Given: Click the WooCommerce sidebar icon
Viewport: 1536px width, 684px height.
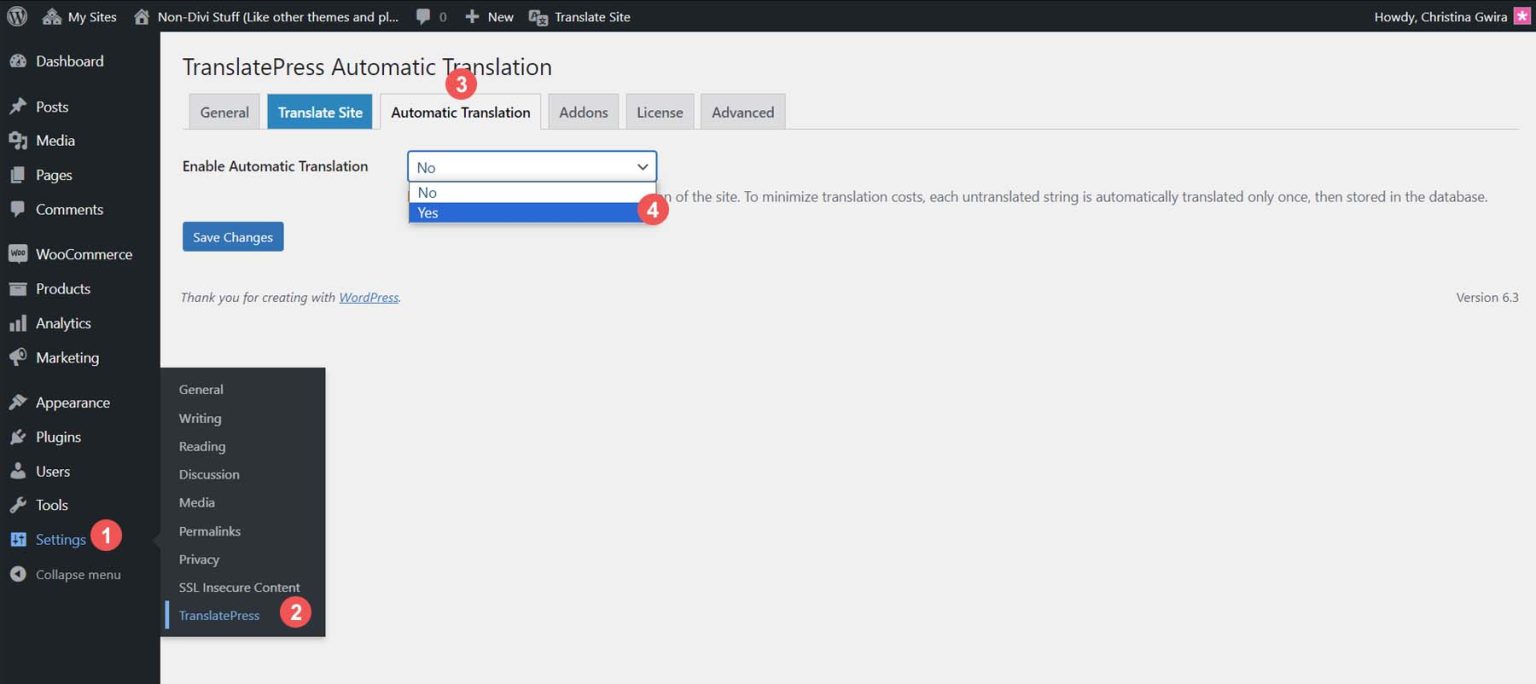Looking at the screenshot, I should 20,254.
